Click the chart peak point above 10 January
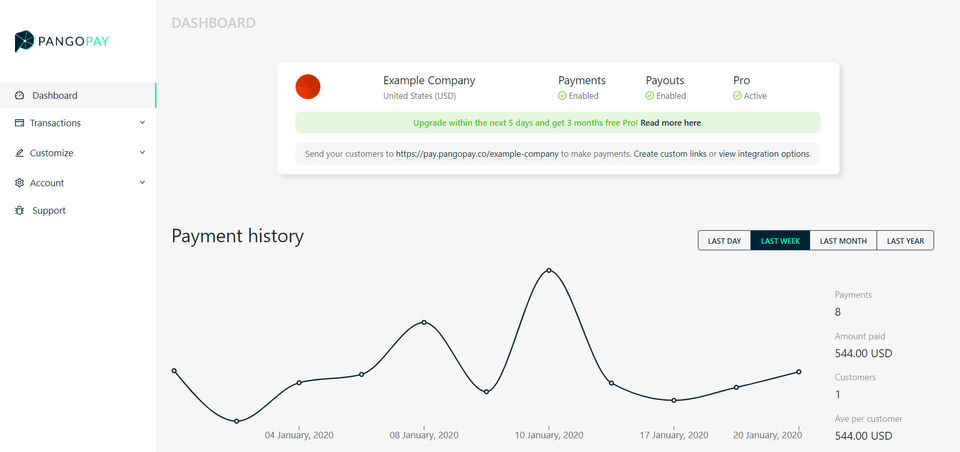 pyautogui.click(x=549, y=270)
